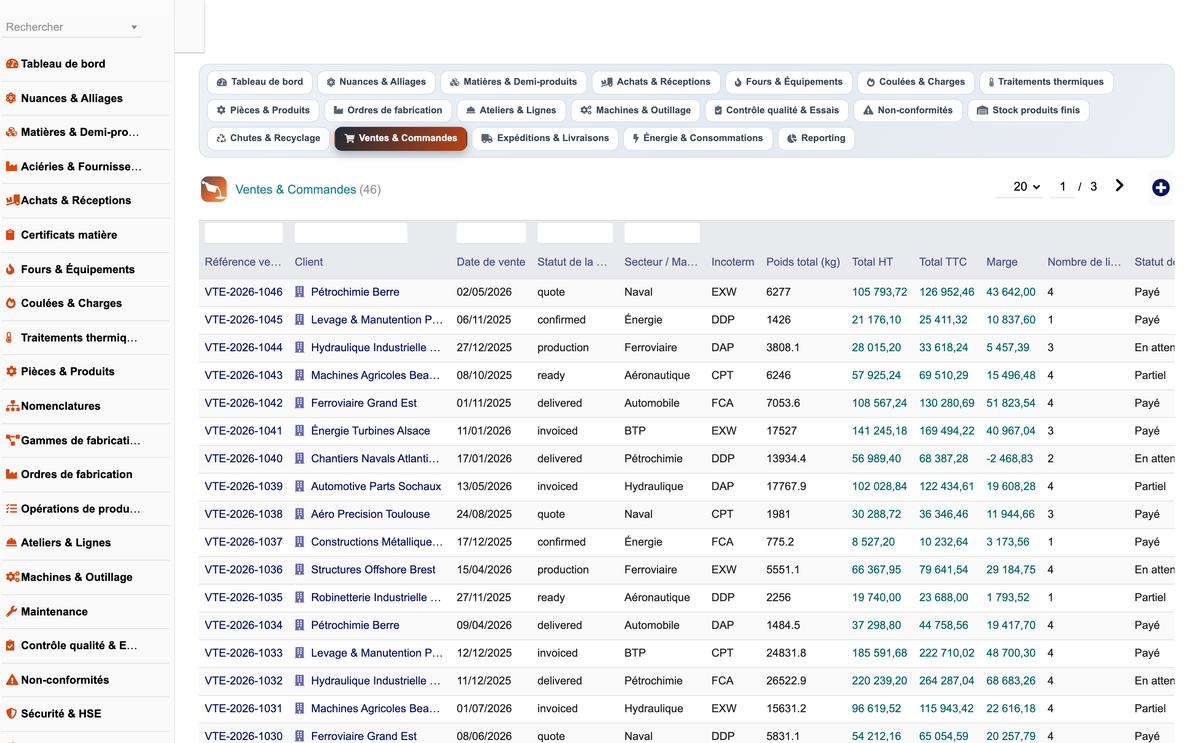Open Achats & Réceptions in the sidebar

click(76, 200)
